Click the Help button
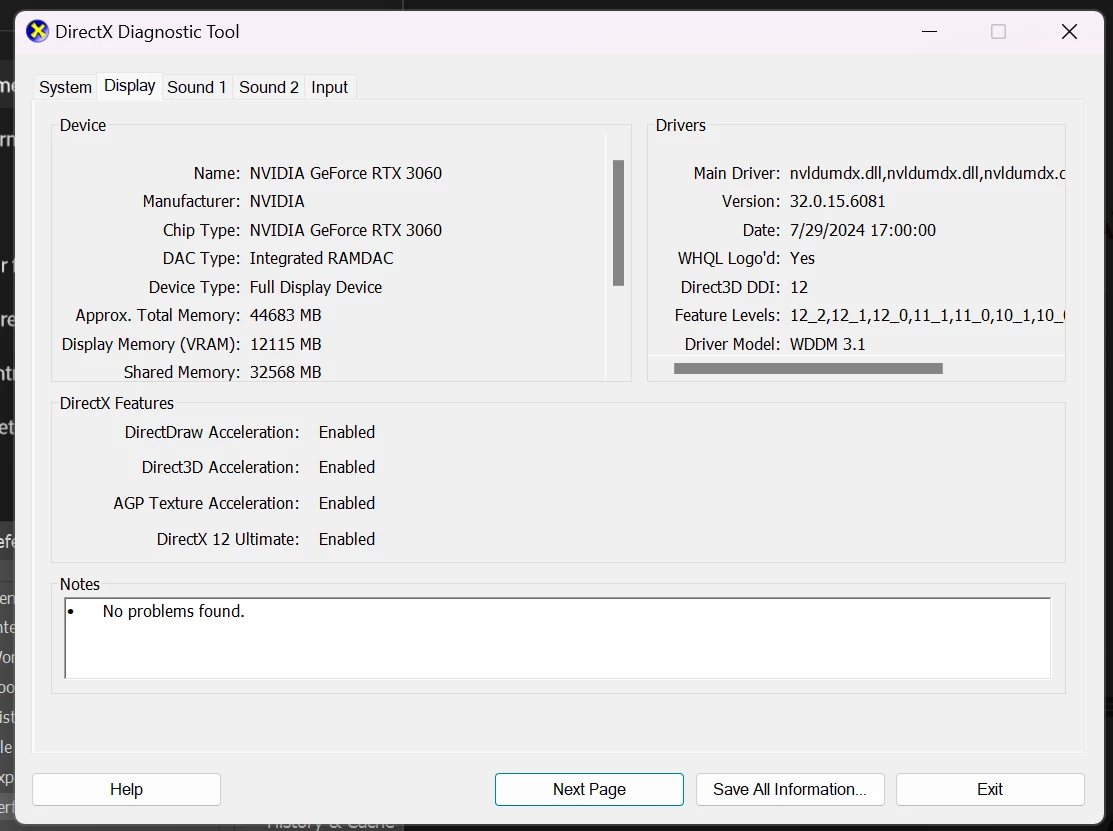1113x831 pixels. [126, 789]
